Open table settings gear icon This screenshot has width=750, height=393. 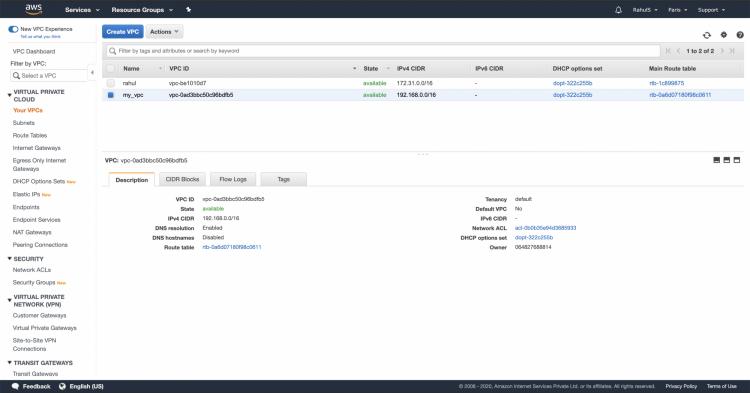click(x=724, y=34)
